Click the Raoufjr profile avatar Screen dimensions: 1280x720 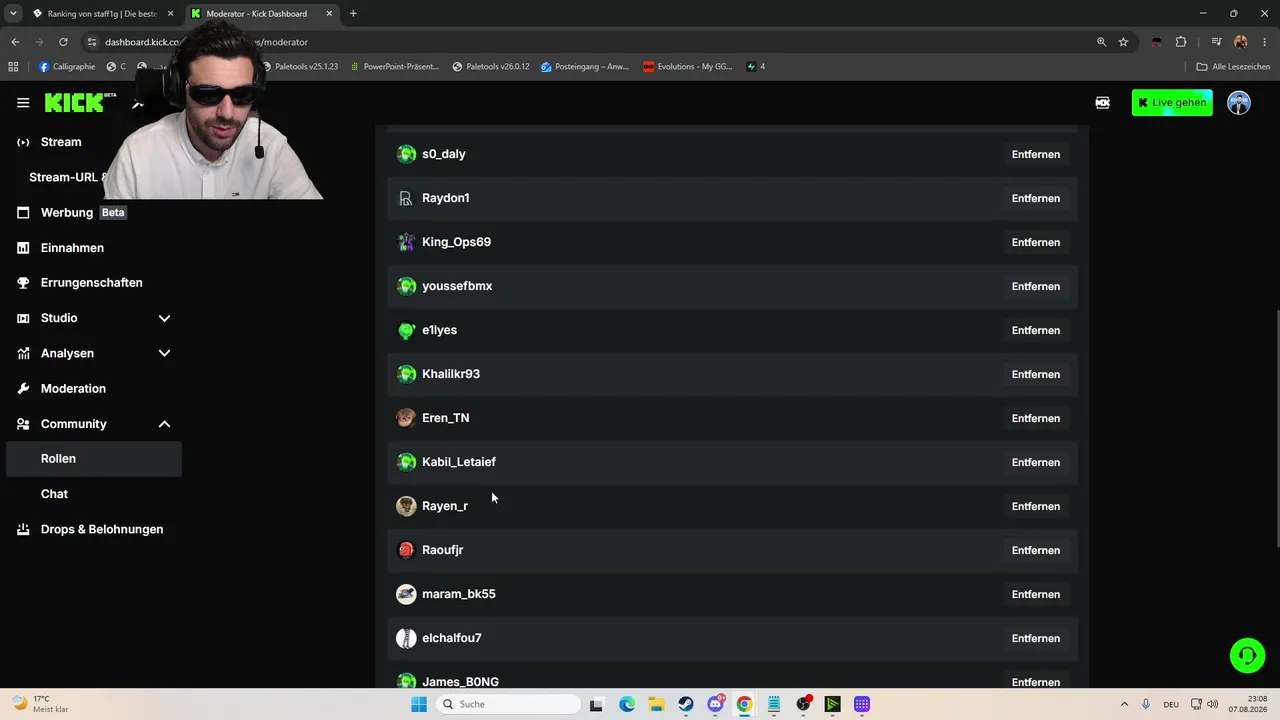point(406,550)
